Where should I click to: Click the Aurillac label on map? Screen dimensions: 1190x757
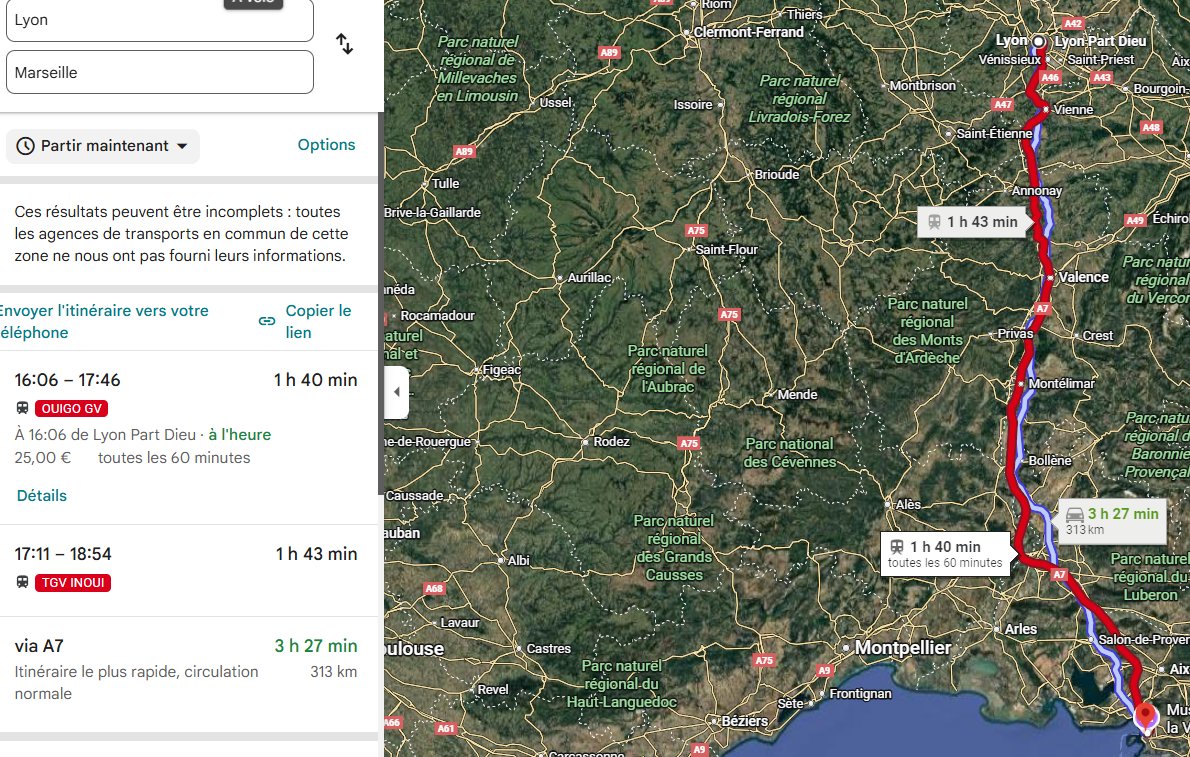point(589,277)
